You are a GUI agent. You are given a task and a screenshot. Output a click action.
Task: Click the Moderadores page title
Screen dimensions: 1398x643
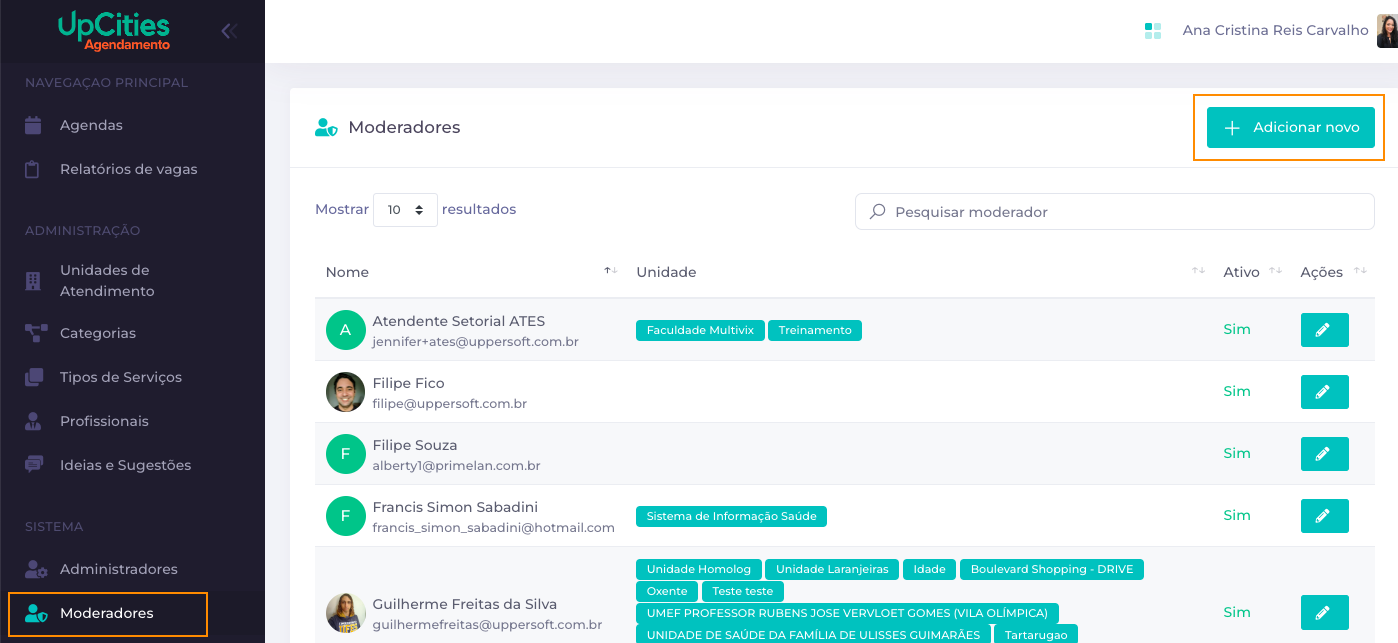point(404,127)
